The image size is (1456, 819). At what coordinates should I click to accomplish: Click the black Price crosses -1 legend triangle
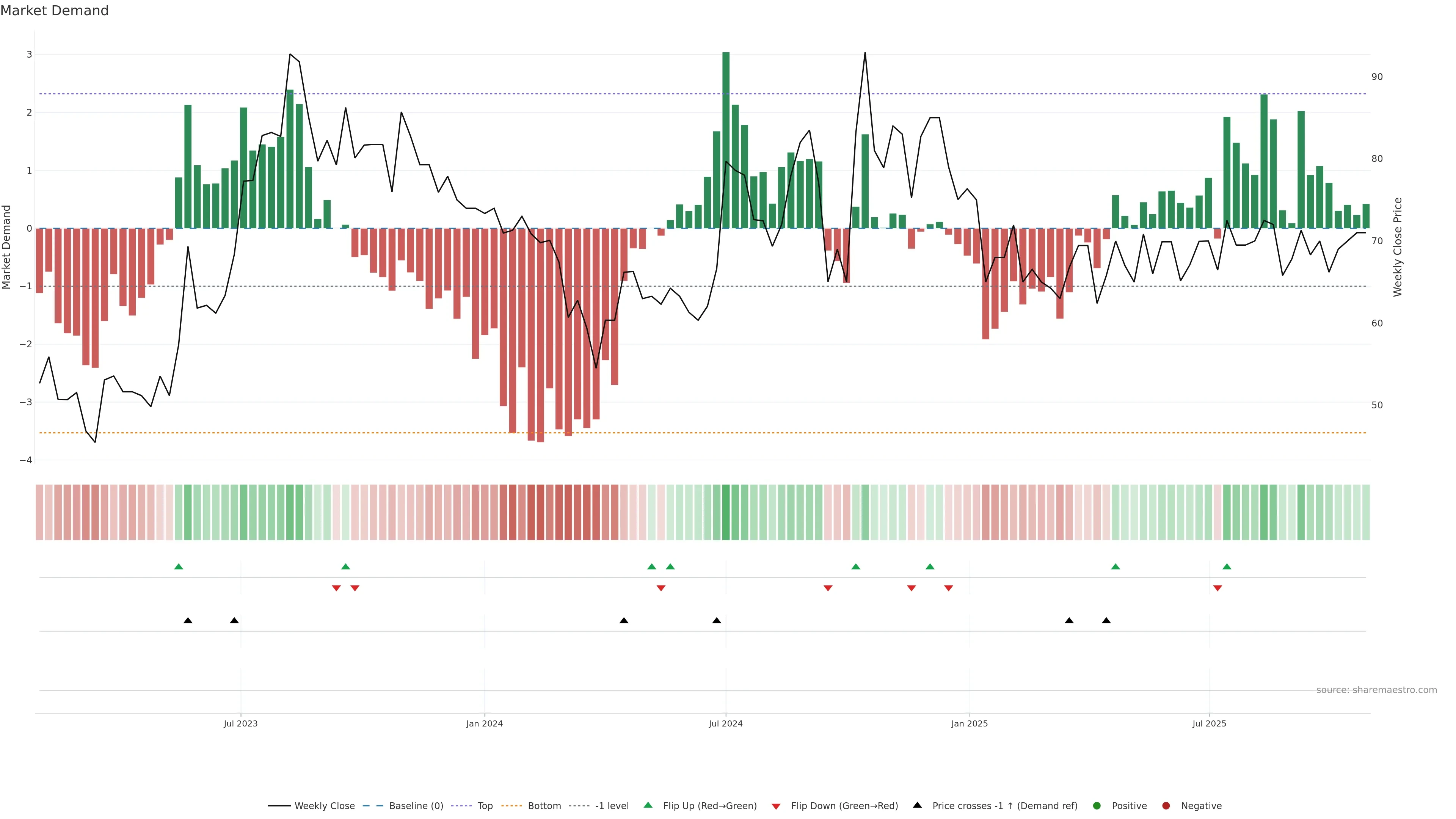[917, 805]
